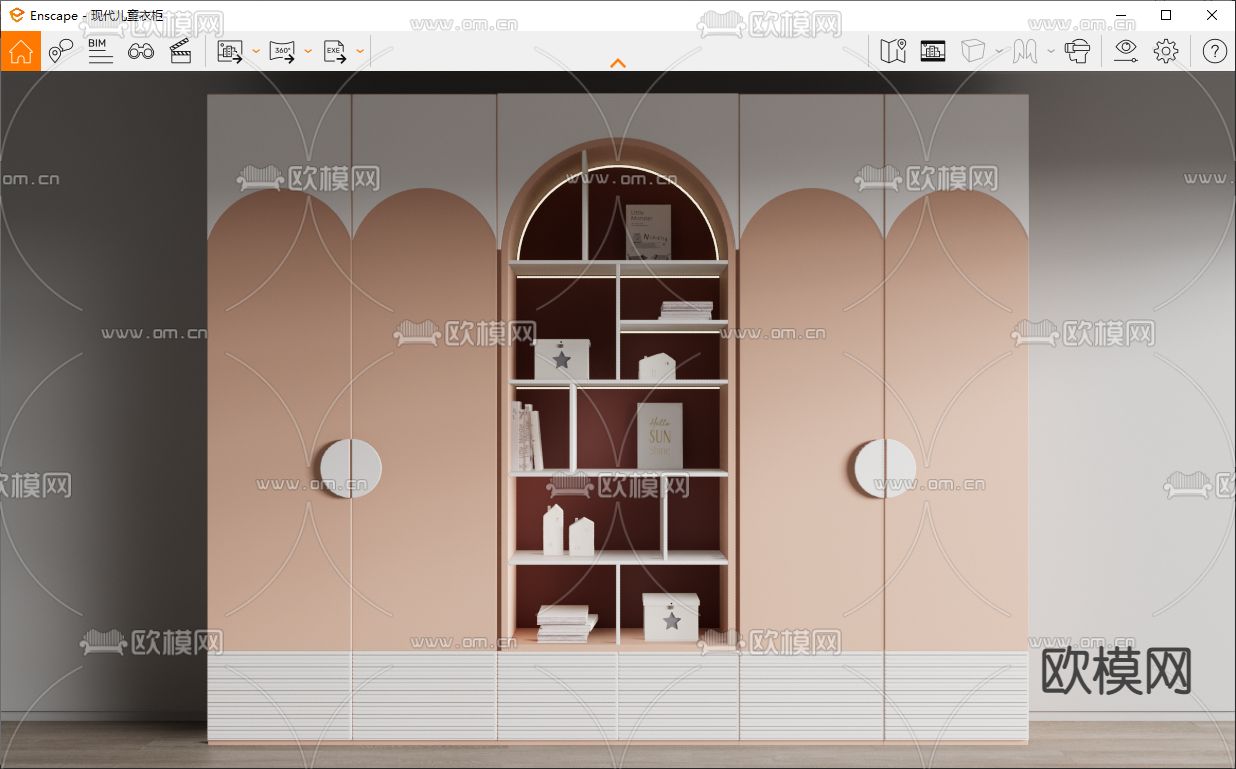Close the Enscape window
Viewport: 1236px width, 769px height.
(1212, 15)
